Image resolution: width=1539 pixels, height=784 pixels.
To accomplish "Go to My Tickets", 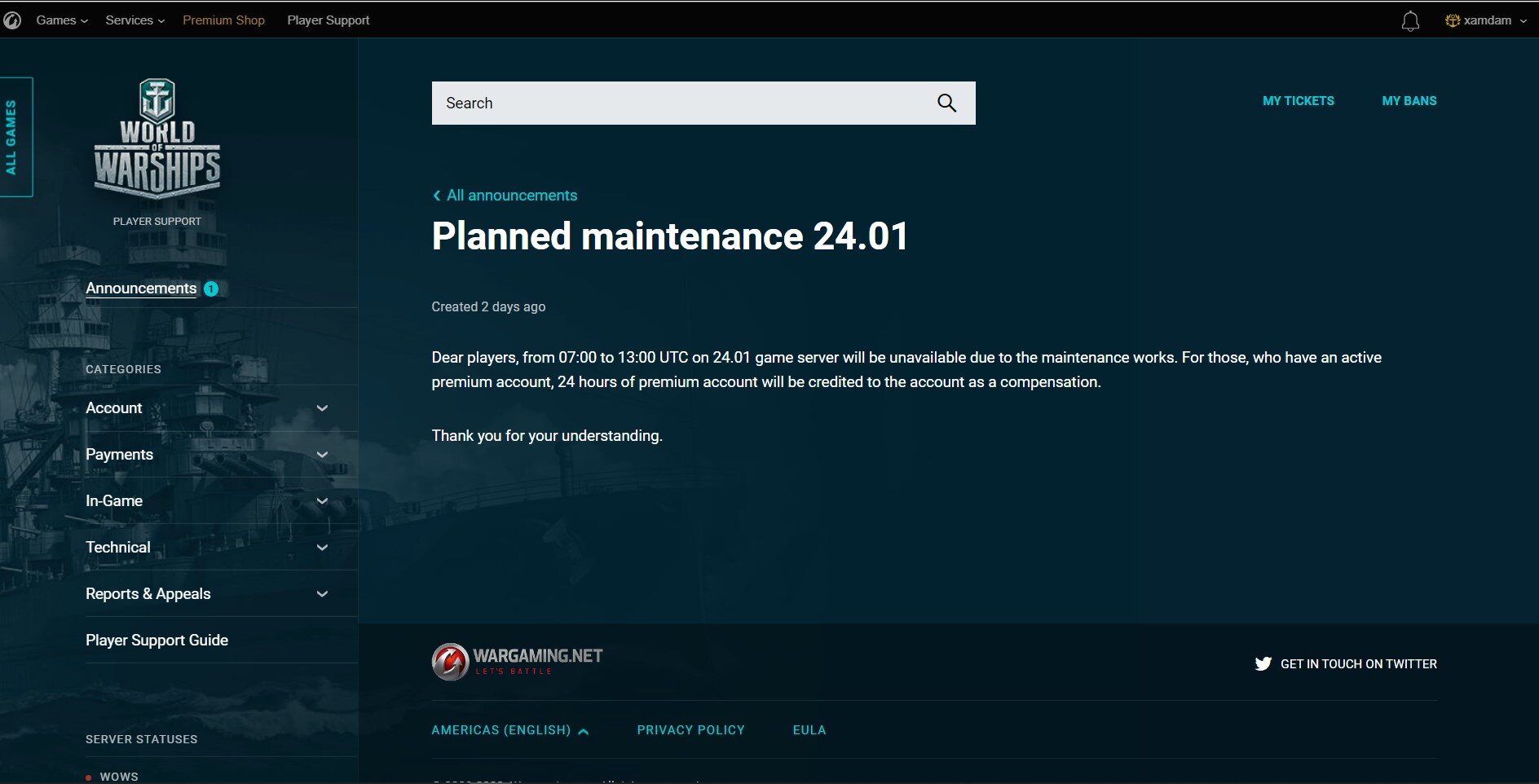I will (x=1298, y=101).
